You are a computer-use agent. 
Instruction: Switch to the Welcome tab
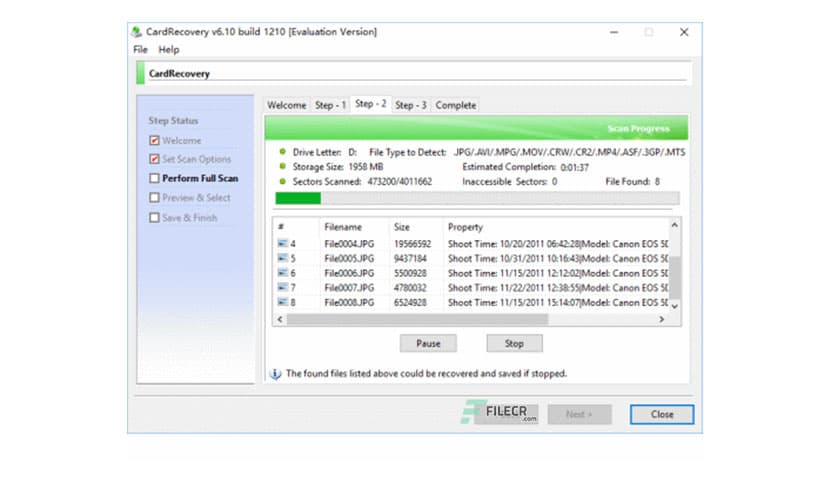[x=287, y=105]
